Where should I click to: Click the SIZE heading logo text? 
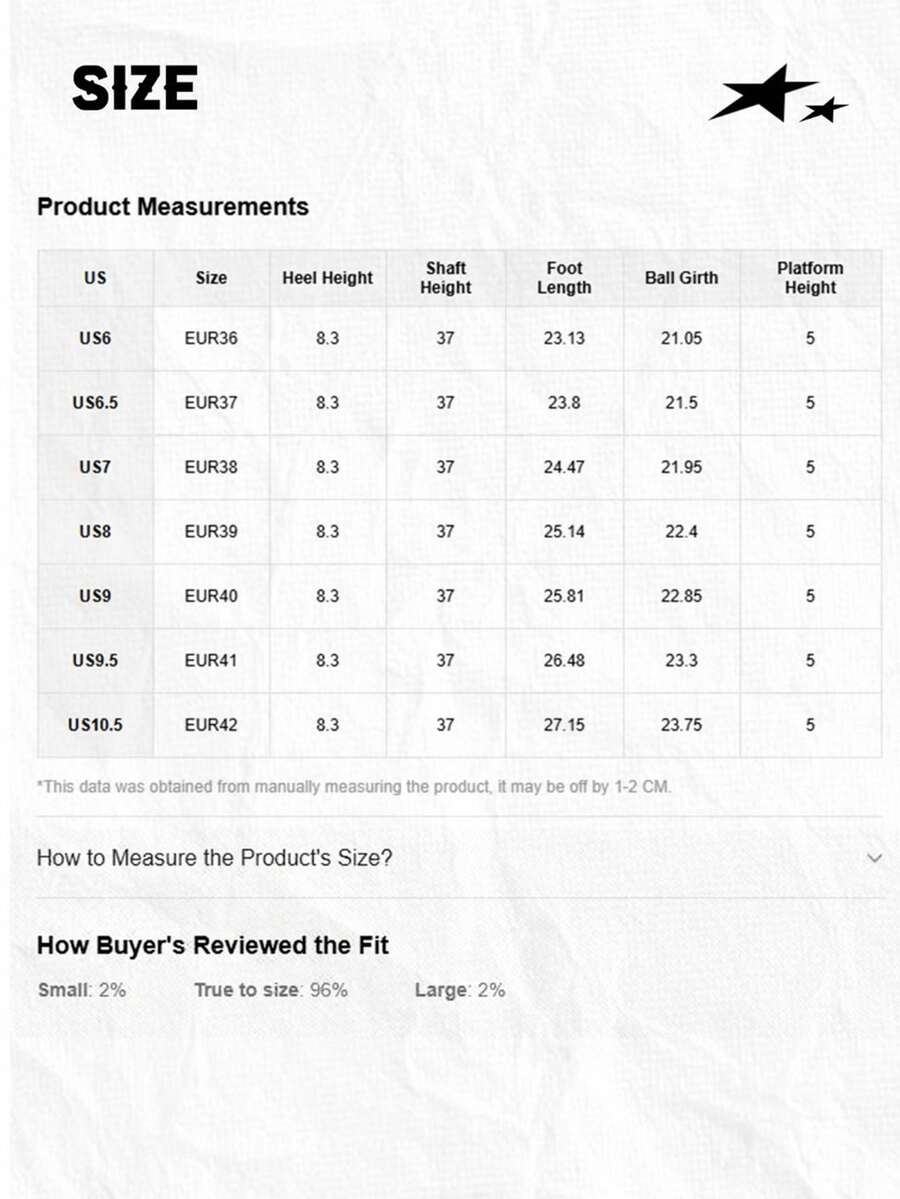coord(135,88)
